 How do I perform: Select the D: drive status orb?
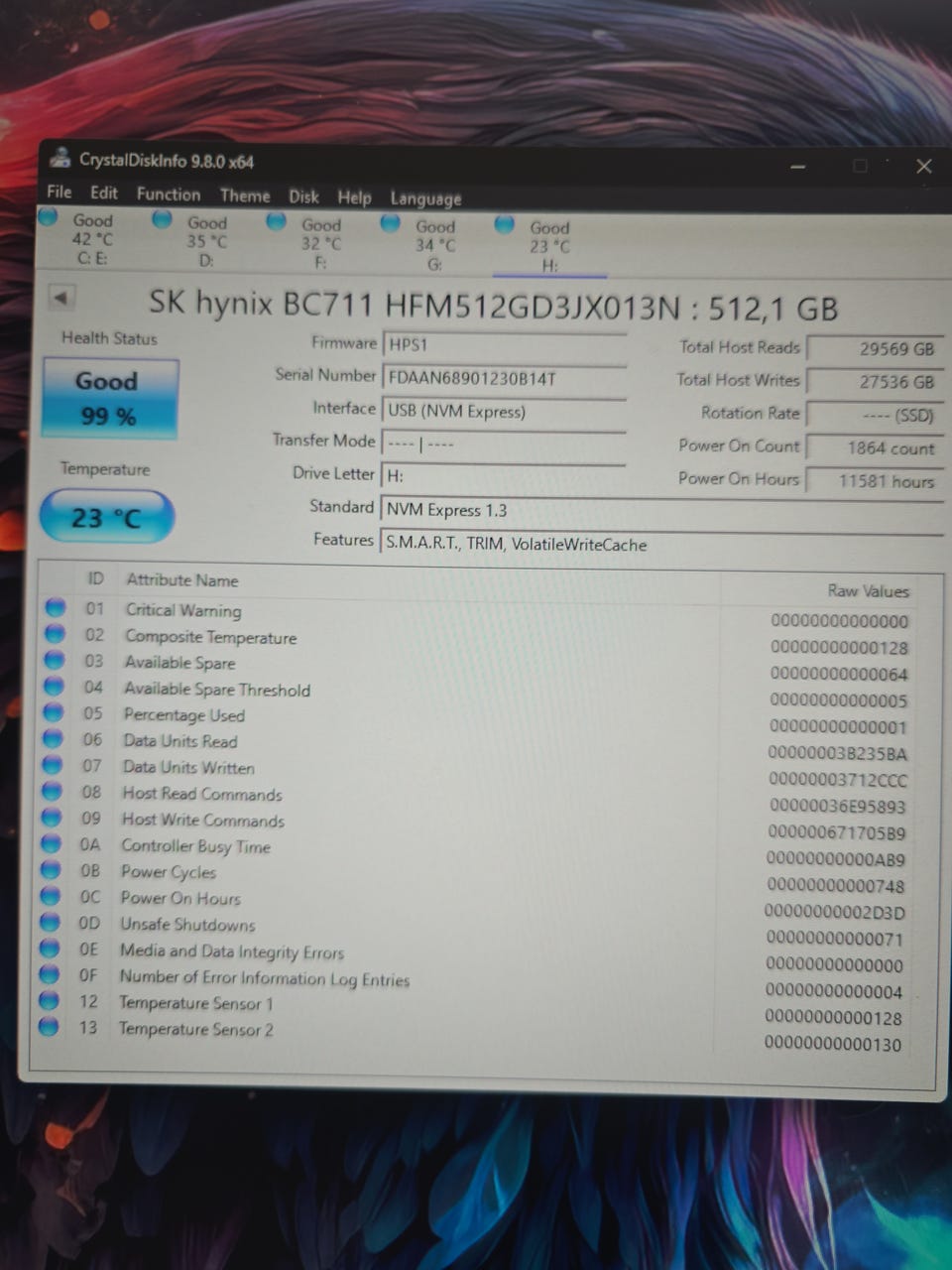[x=162, y=219]
